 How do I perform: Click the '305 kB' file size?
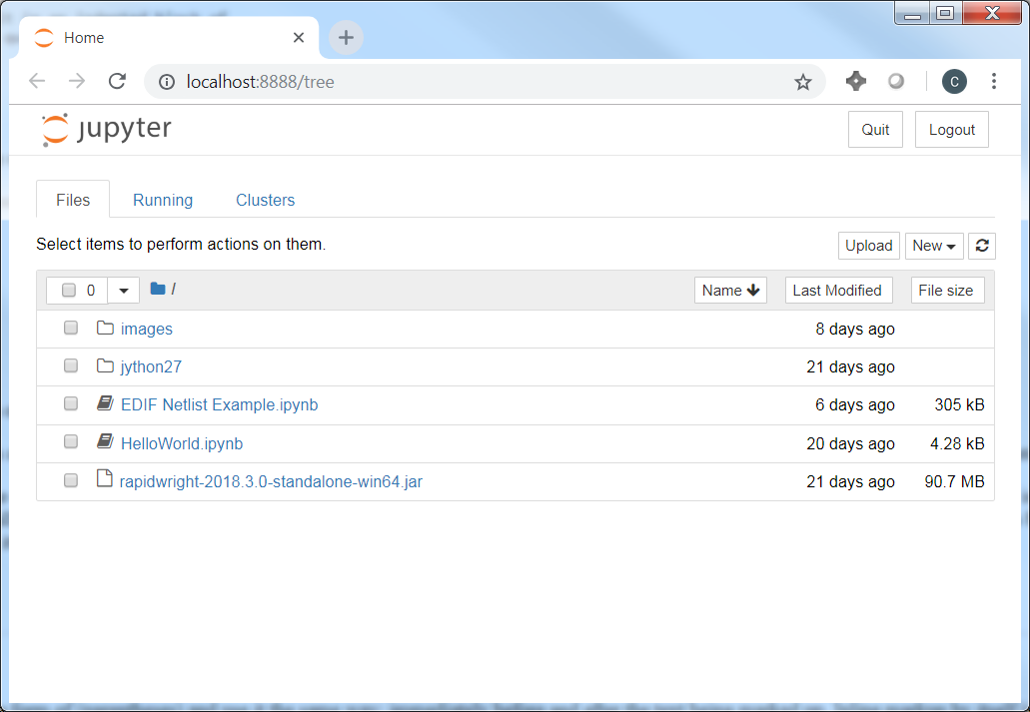[959, 405]
